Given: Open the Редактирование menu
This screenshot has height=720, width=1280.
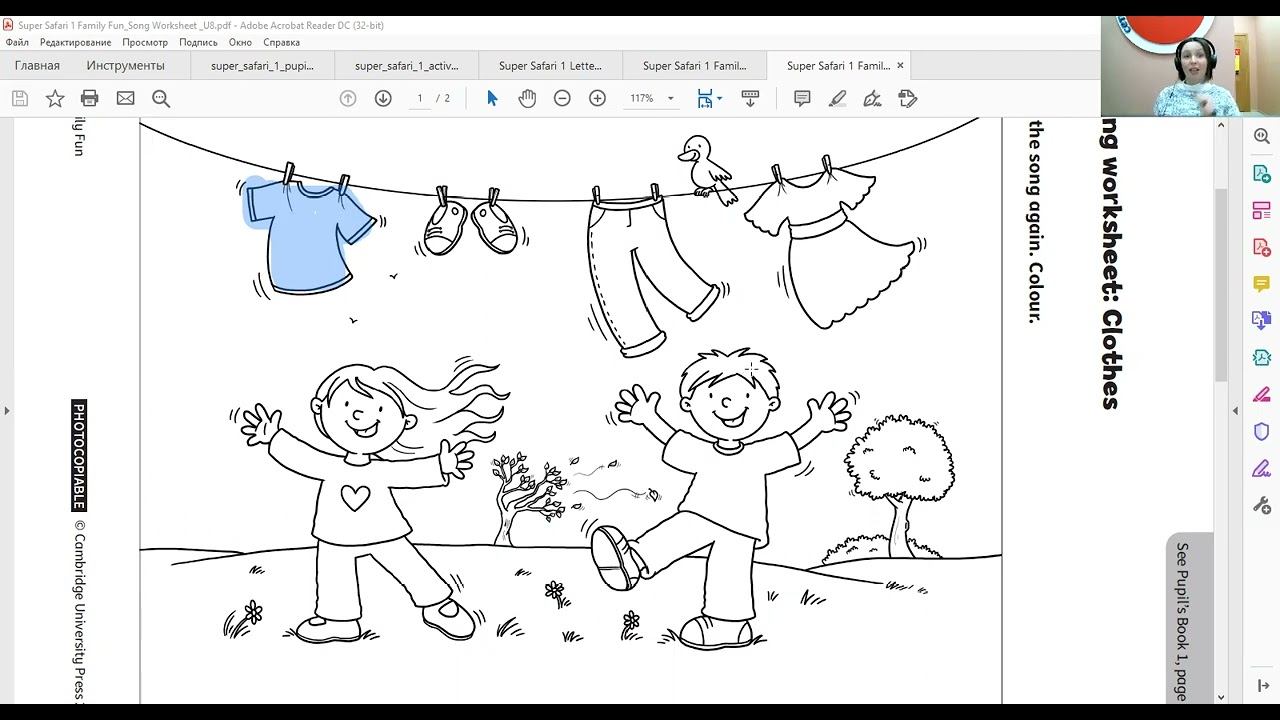Looking at the screenshot, I should point(76,43).
